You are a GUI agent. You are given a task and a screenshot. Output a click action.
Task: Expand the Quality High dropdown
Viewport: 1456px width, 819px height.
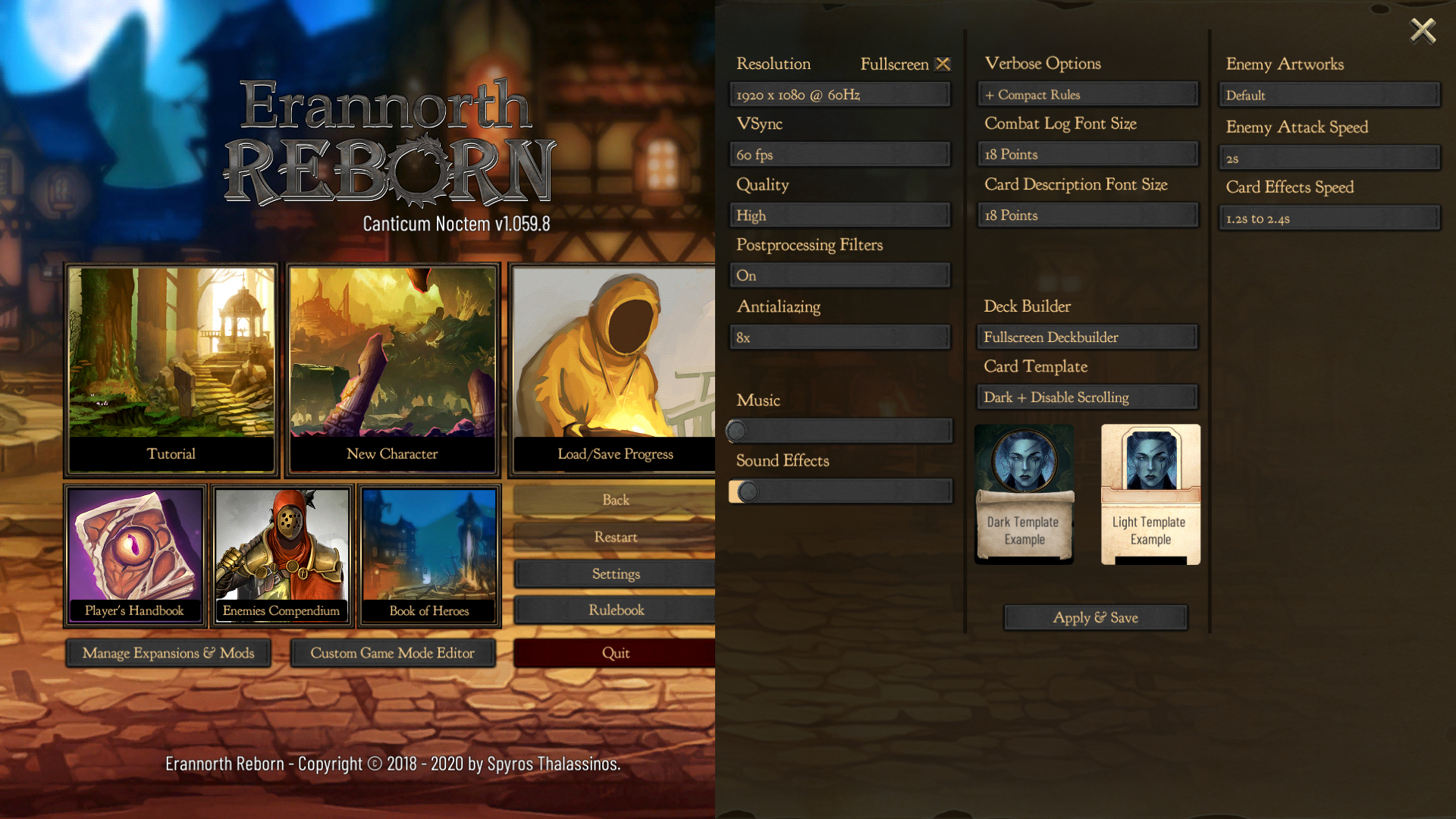839,215
